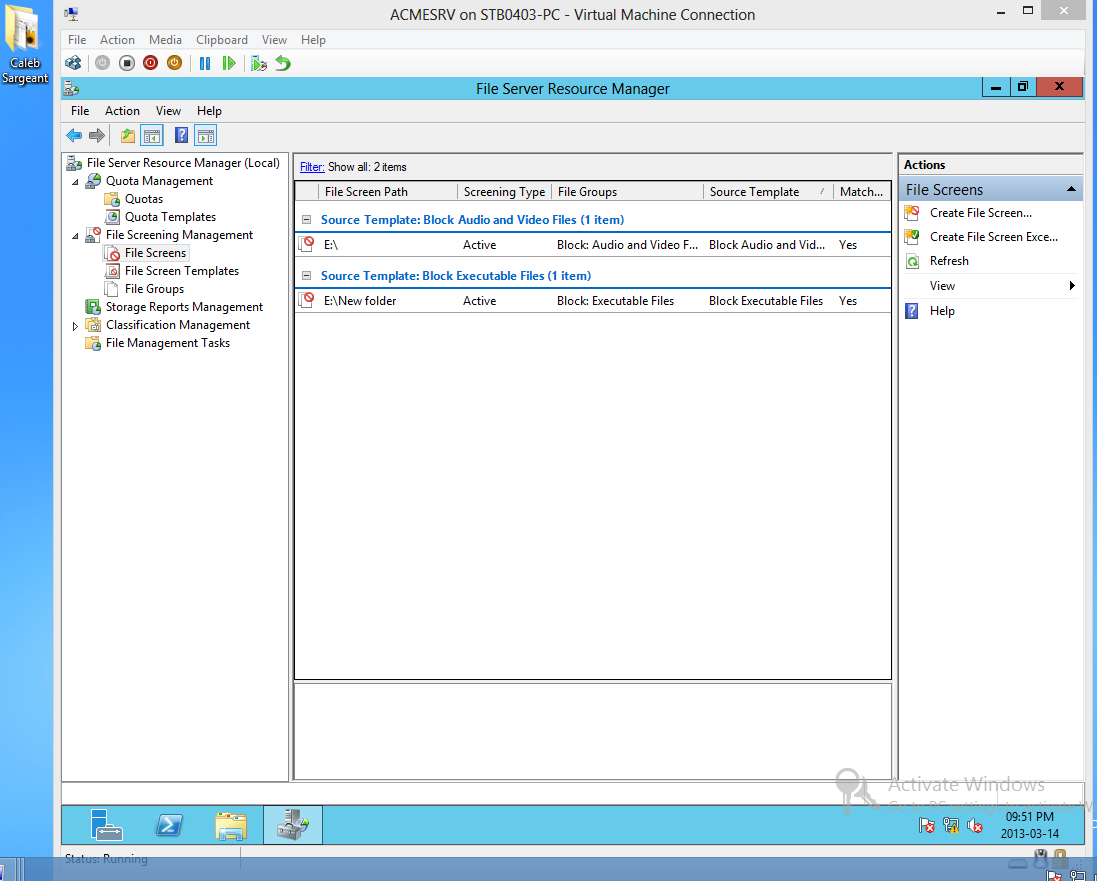Open the Media menu

click(x=165, y=40)
